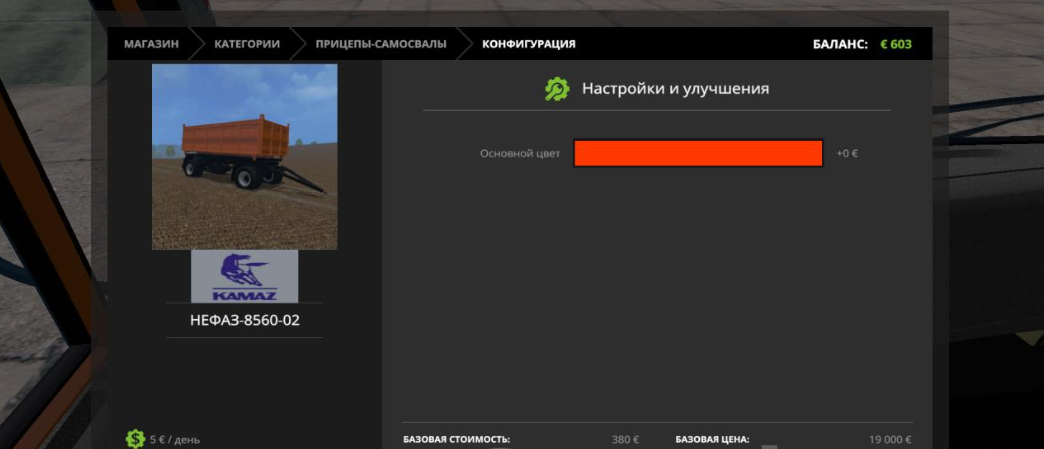The image size is (1044, 449).
Task: Click the Основной цвет label
Action: coord(520,153)
